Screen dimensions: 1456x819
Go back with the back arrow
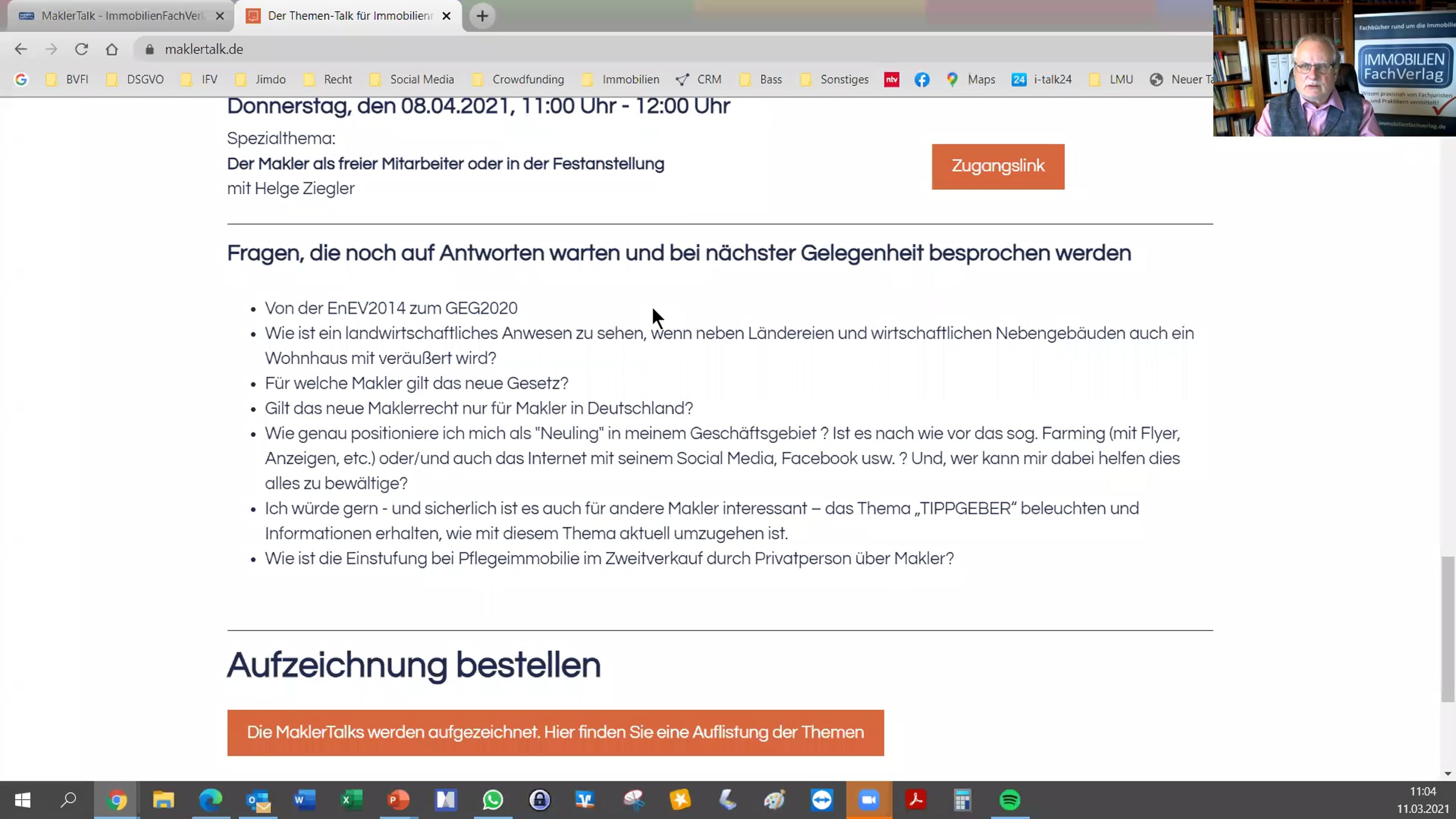coord(21,49)
